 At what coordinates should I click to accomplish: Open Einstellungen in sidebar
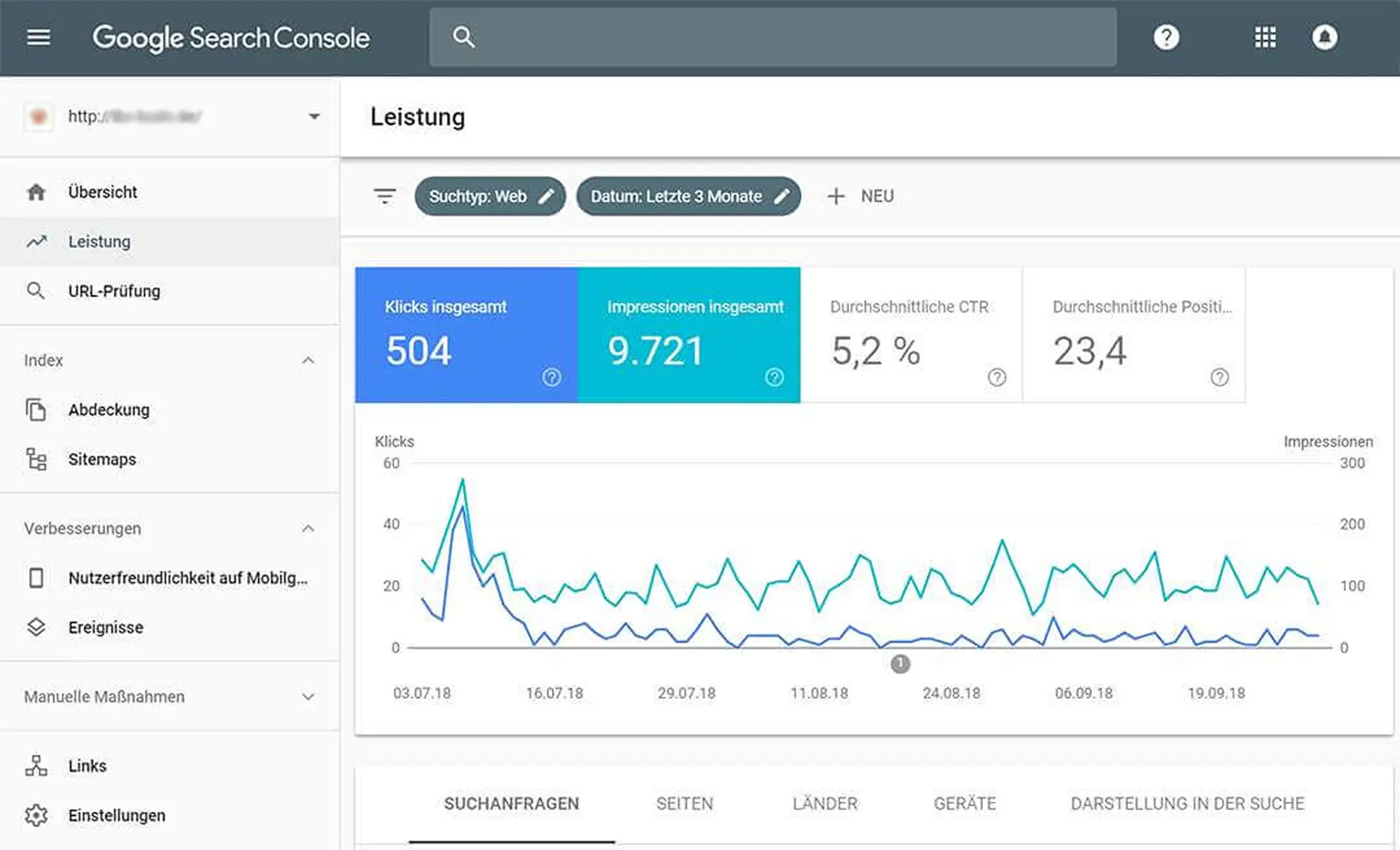coord(169,815)
